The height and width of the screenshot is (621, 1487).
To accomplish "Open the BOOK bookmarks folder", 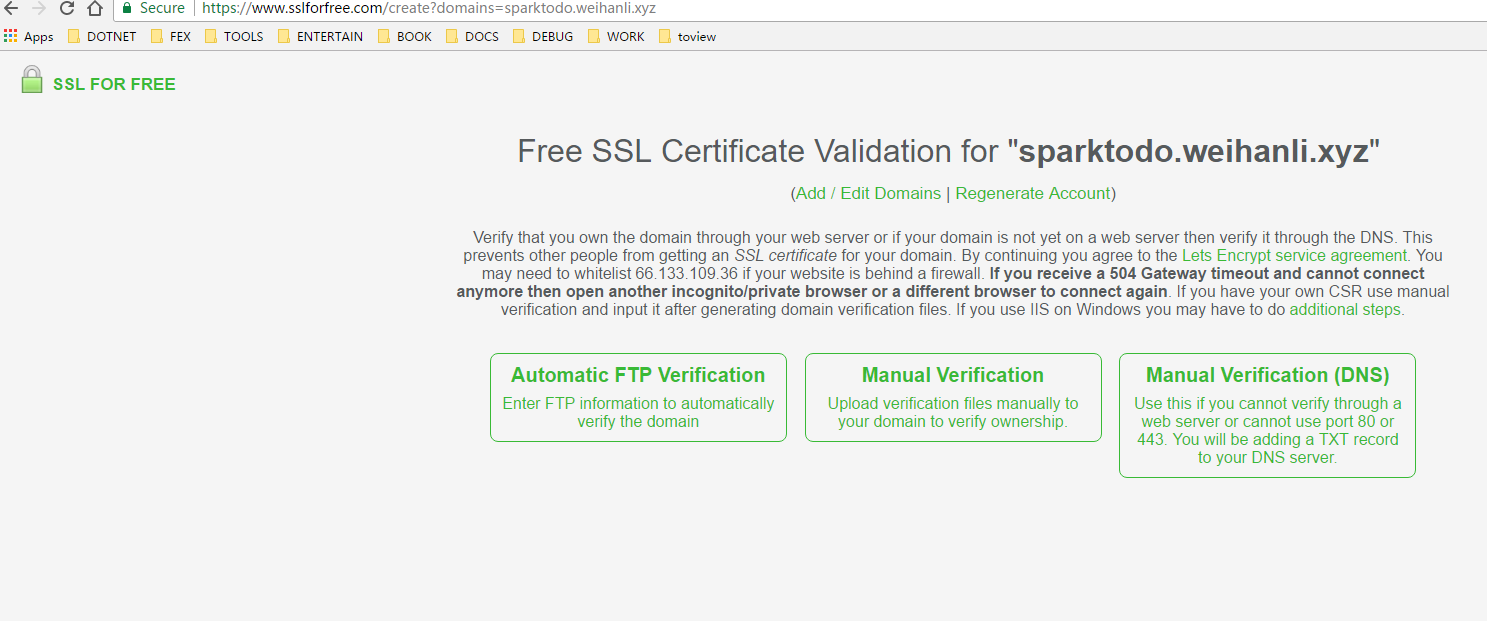I will (405, 36).
